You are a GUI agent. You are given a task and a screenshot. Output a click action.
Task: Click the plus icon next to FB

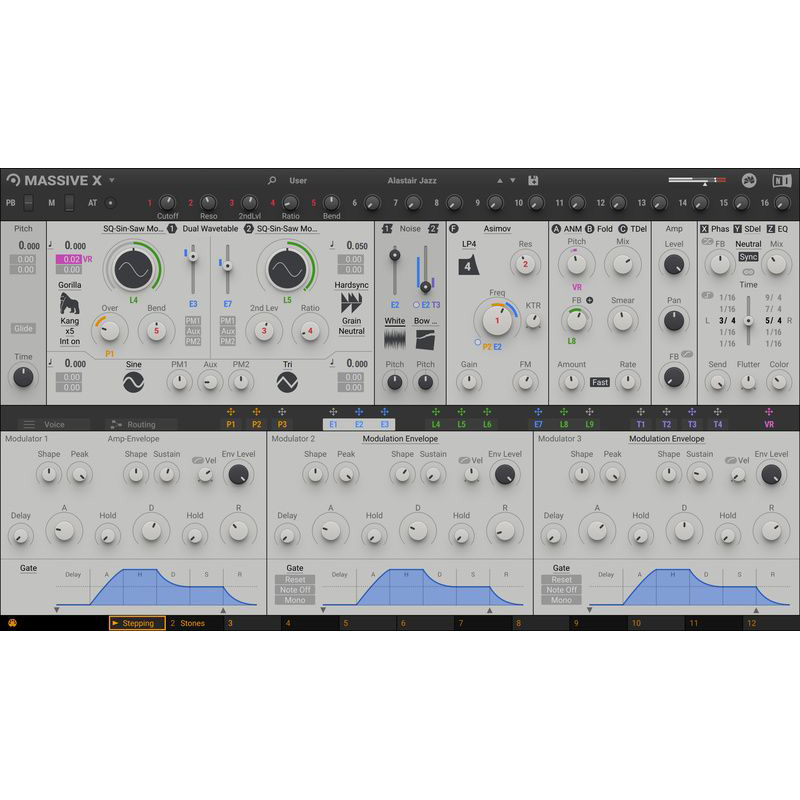[x=590, y=300]
